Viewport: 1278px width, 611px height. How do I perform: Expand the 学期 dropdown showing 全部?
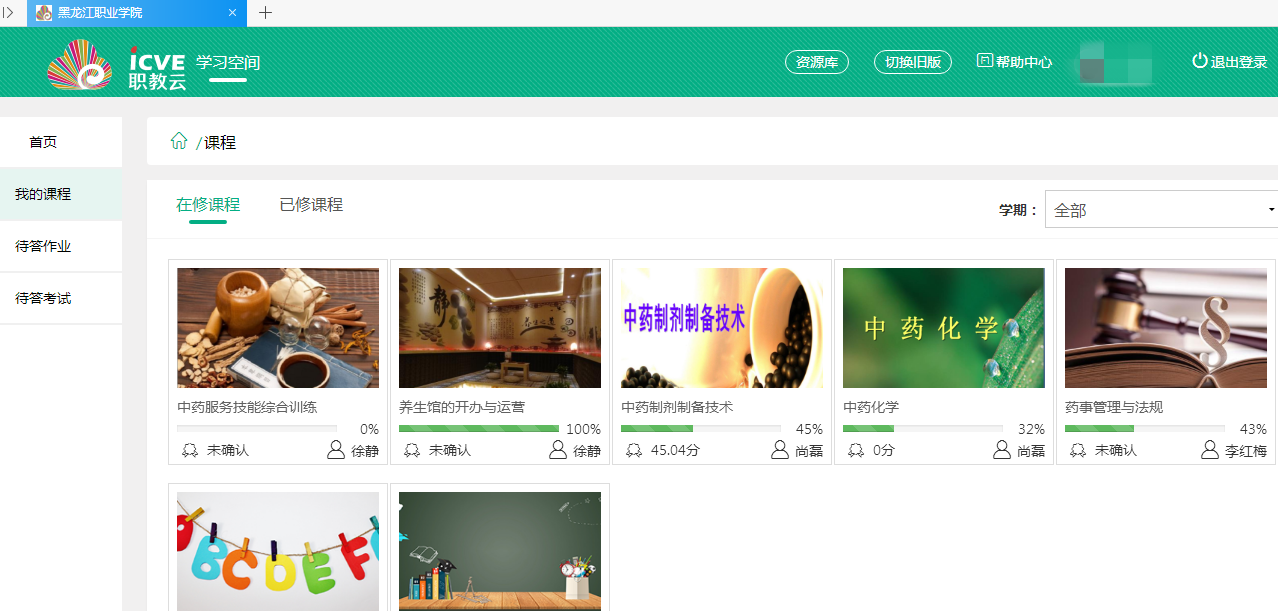[x=1161, y=210]
